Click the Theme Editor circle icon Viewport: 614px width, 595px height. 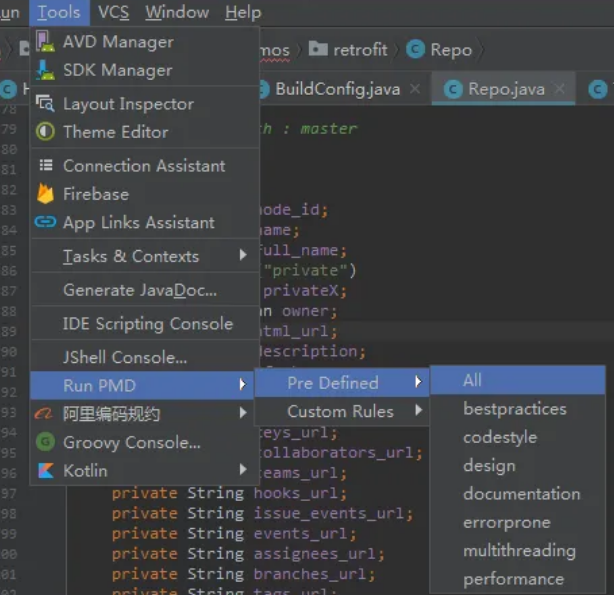45,132
